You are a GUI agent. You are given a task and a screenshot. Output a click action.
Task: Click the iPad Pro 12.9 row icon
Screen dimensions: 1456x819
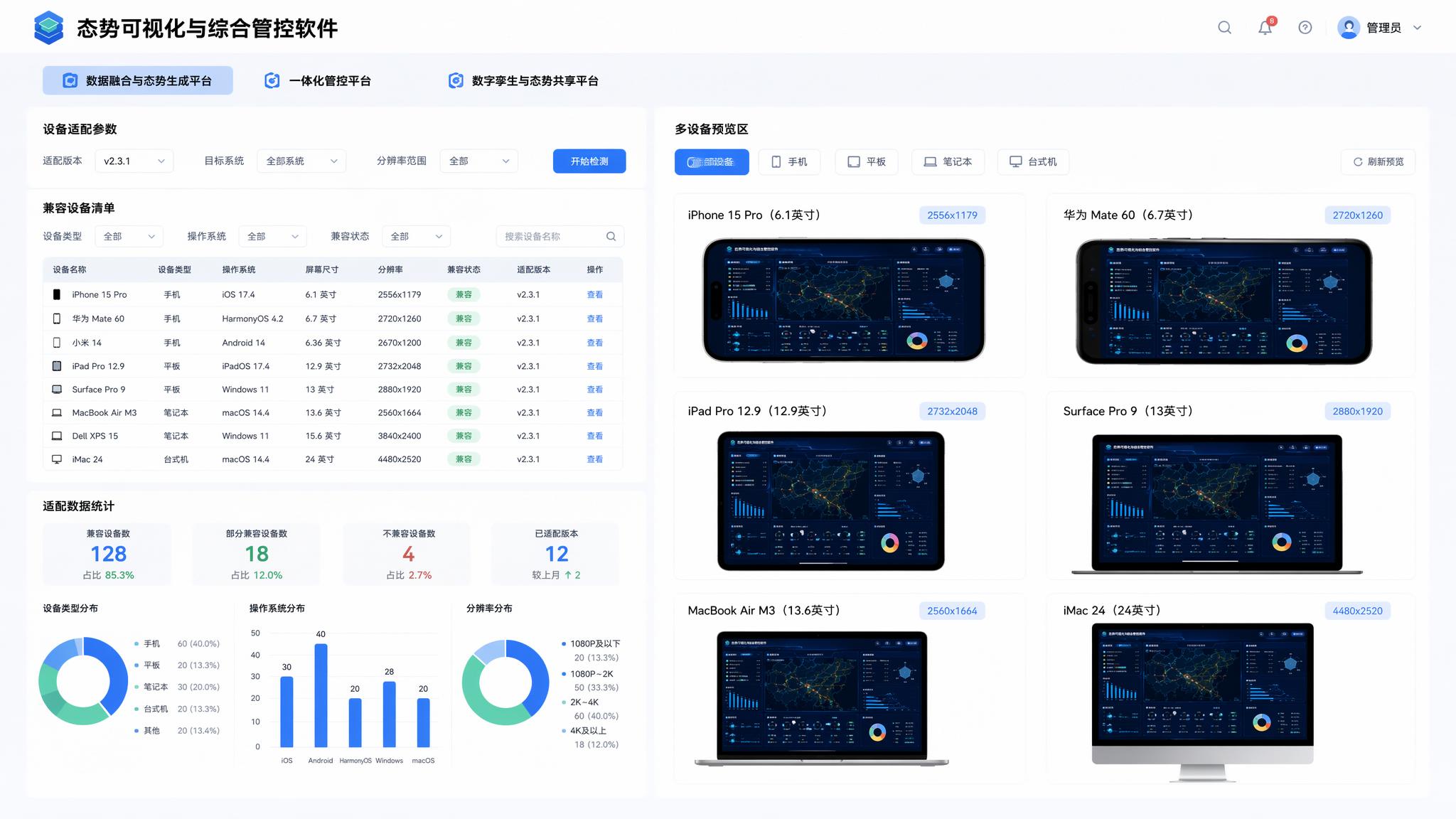point(57,366)
